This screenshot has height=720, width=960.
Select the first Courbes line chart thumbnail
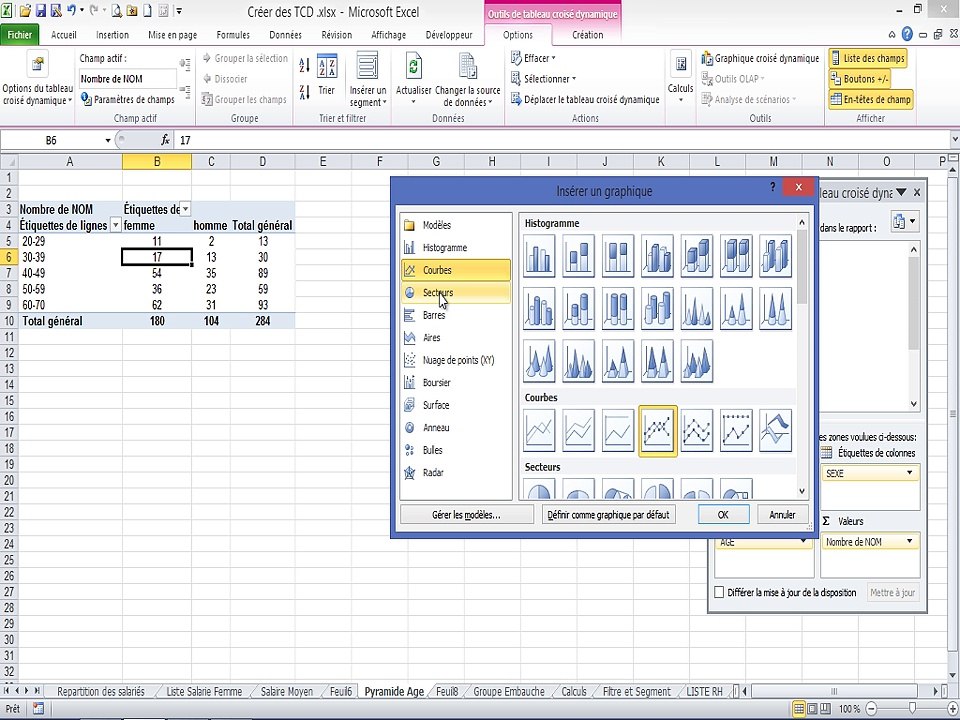(539, 430)
